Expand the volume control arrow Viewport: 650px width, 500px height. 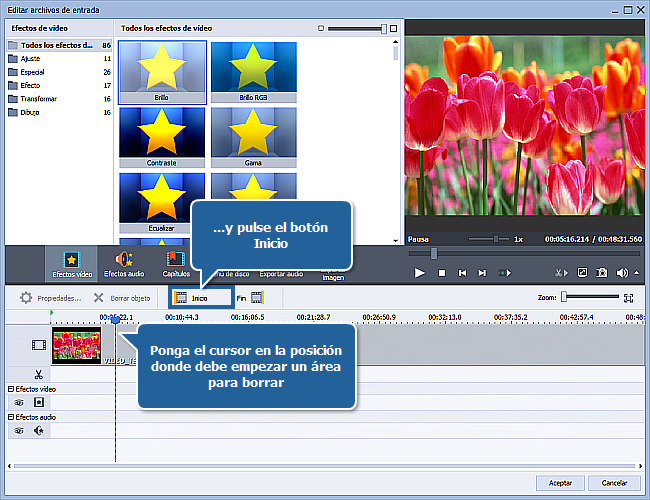tap(635, 272)
